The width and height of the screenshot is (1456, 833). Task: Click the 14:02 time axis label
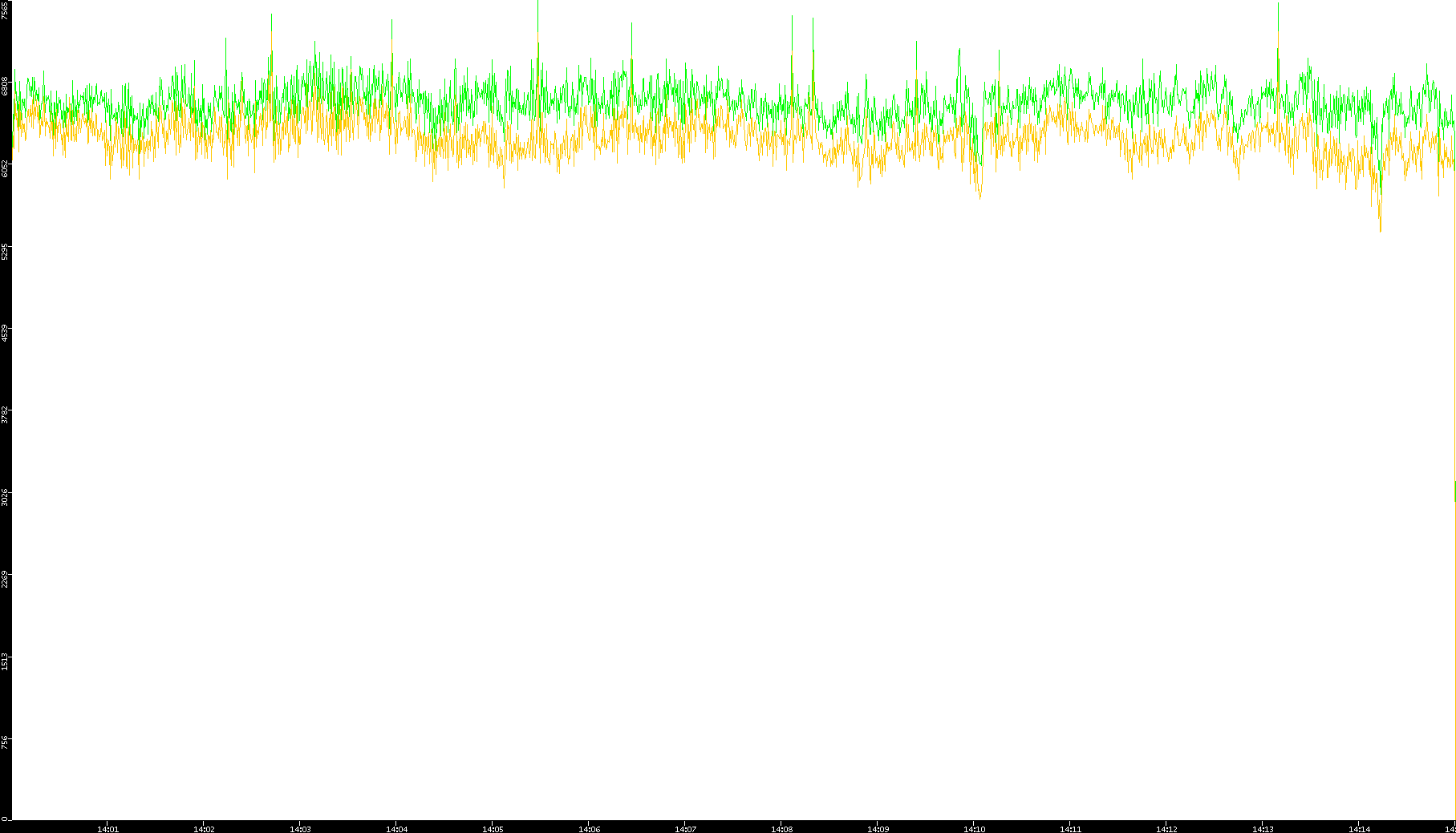click(204, 829)
